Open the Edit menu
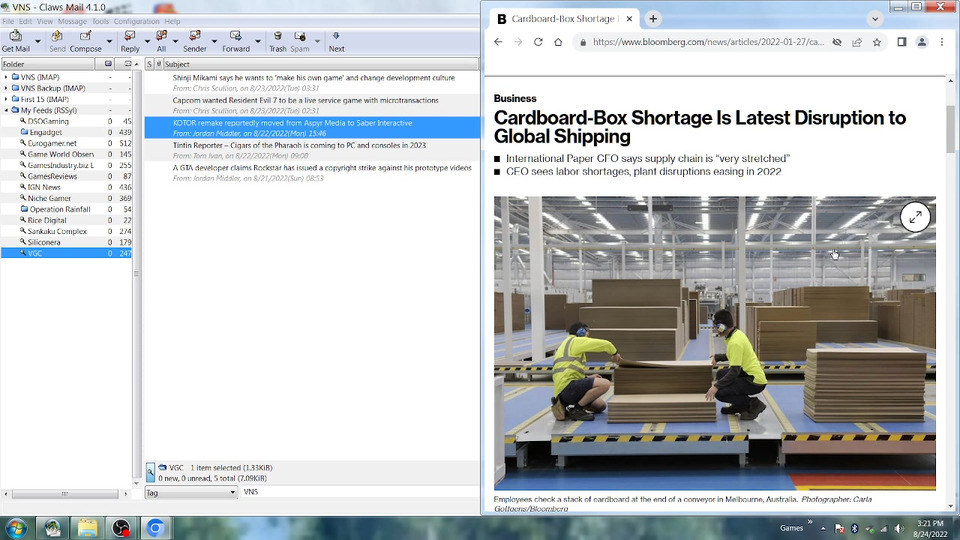Image resolution: width=960 pixels, height=540 pixels. pos(25,21)
